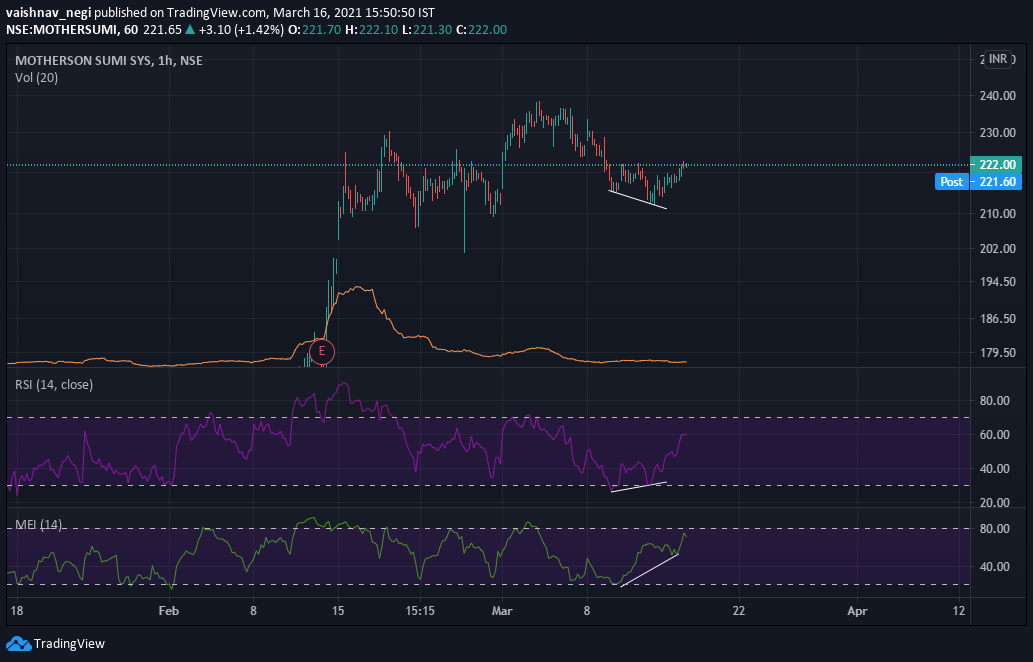Open the vaishnav_negi author name
Screen dimensions: 1033x662
[49, 13]
